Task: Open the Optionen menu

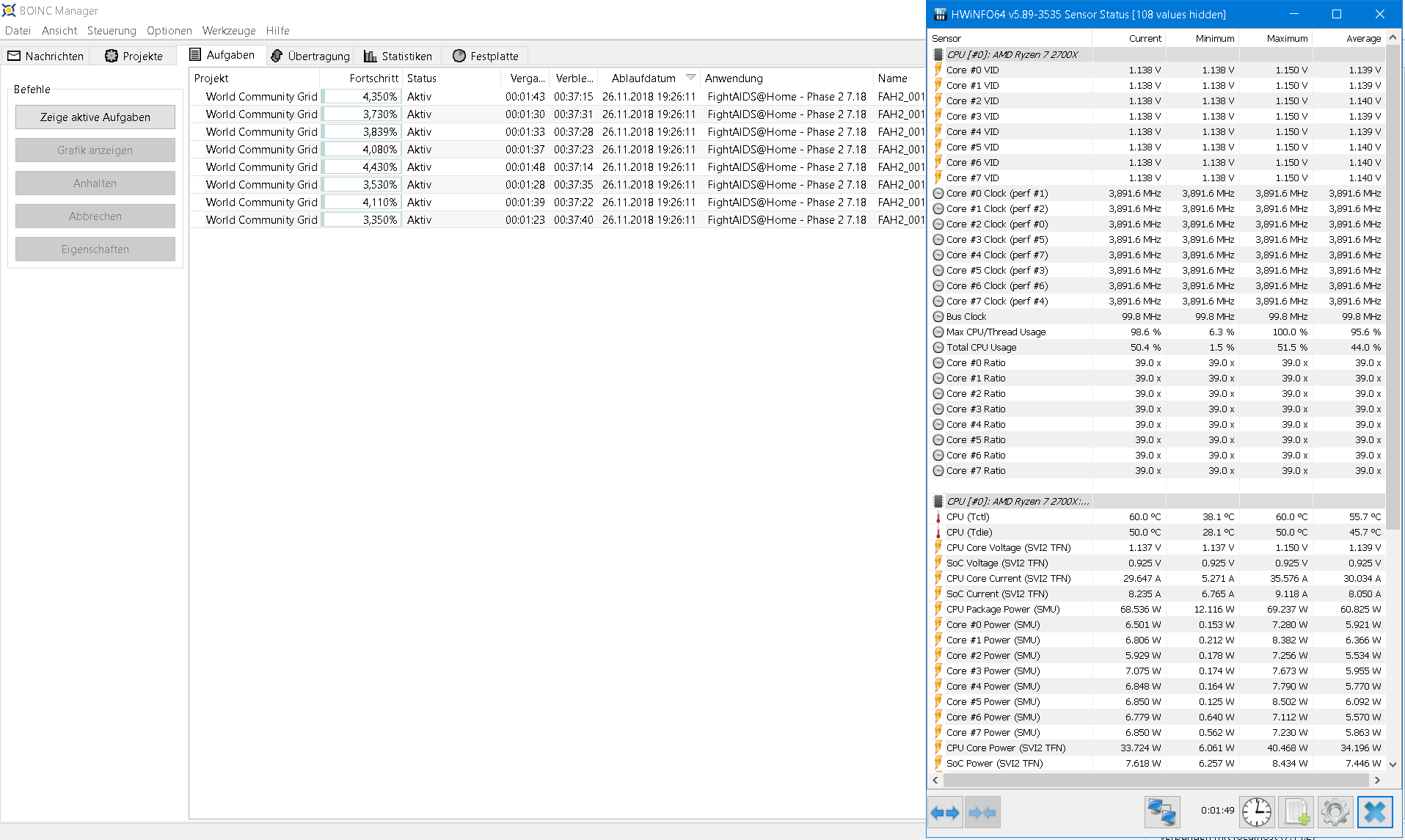Action: pos(169,31)
